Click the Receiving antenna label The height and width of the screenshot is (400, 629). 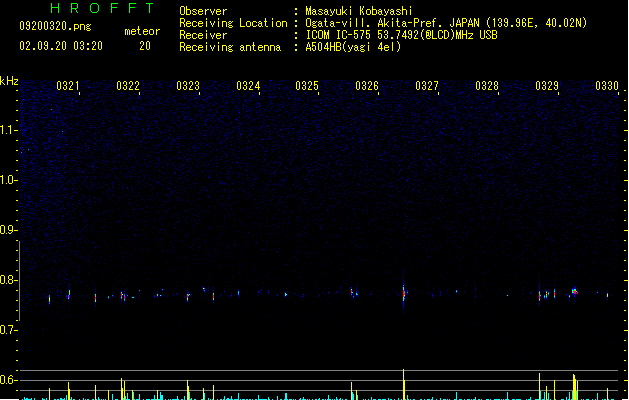230,47
